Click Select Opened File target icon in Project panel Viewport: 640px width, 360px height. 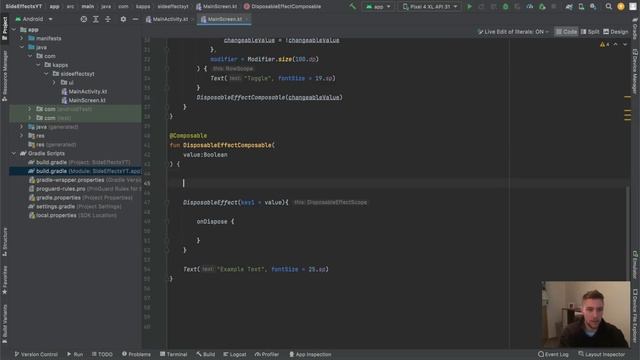(84, 19)
